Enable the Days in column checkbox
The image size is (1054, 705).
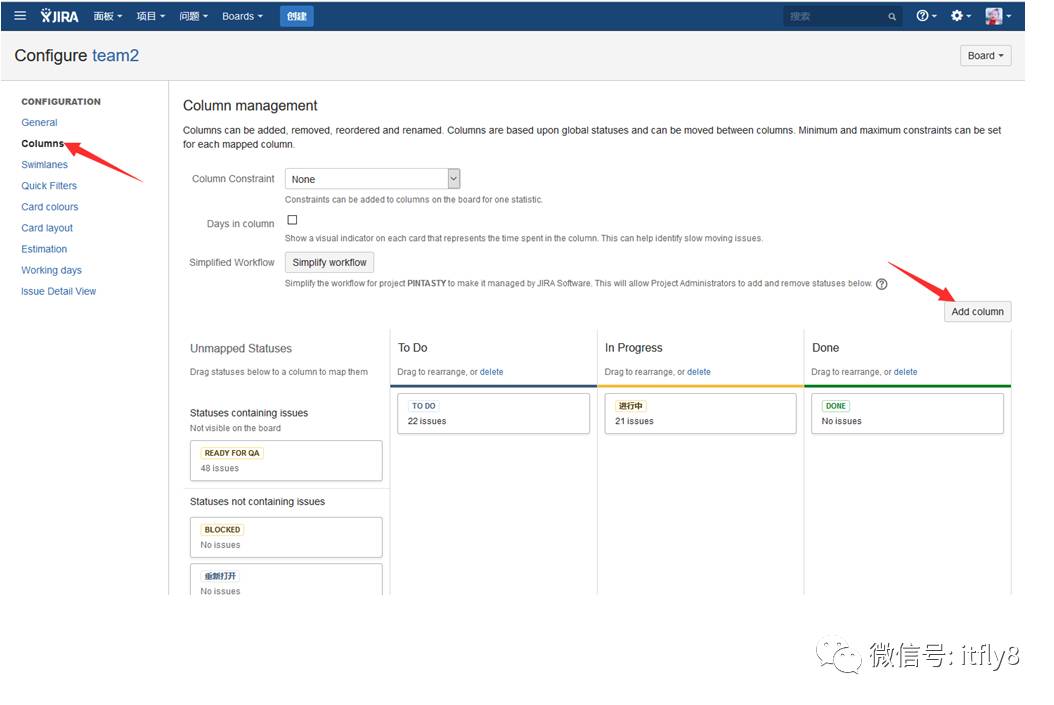click(292, 220)
